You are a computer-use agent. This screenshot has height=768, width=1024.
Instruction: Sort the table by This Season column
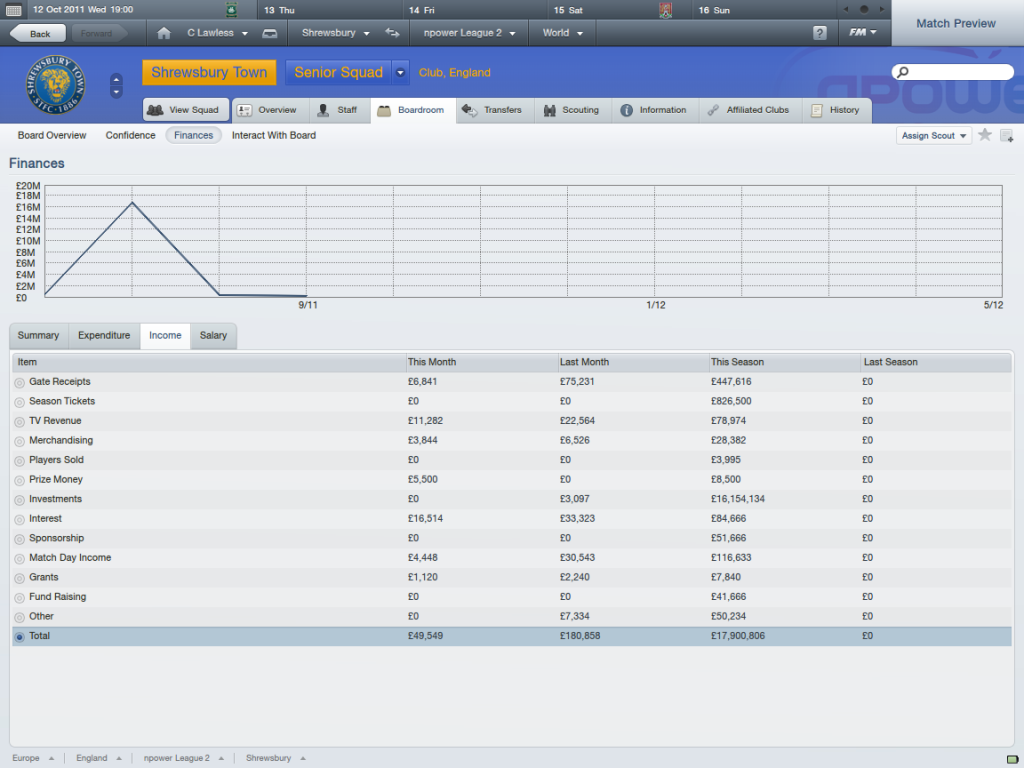coord(784,362)
